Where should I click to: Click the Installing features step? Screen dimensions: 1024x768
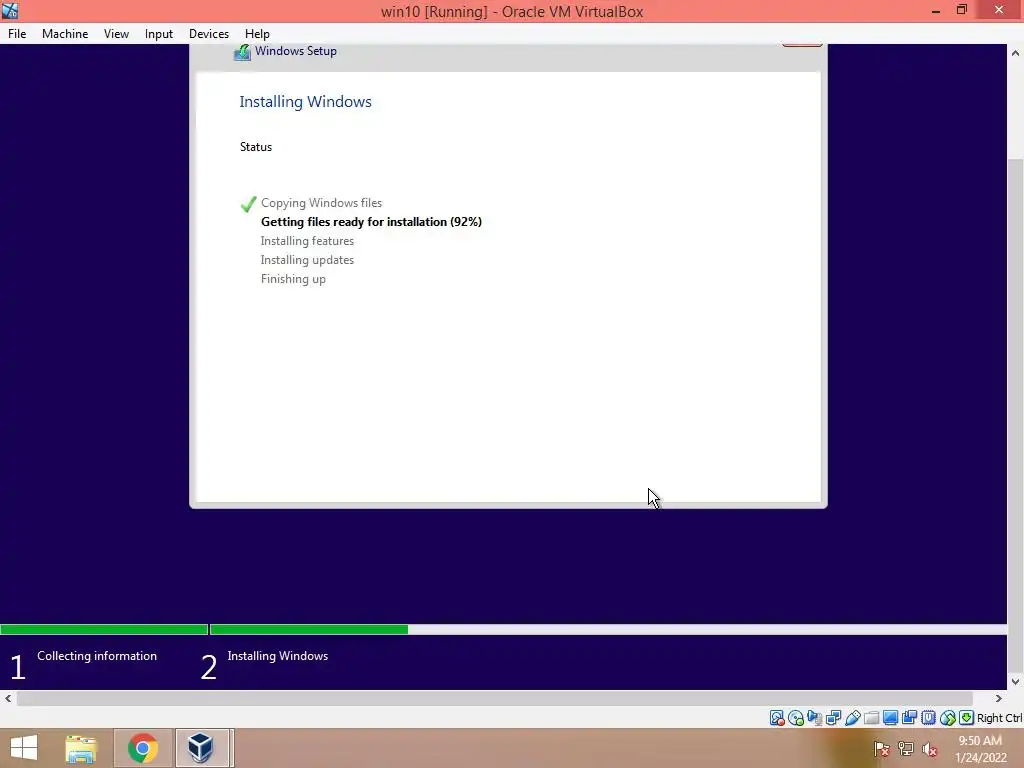pos(308,241)
